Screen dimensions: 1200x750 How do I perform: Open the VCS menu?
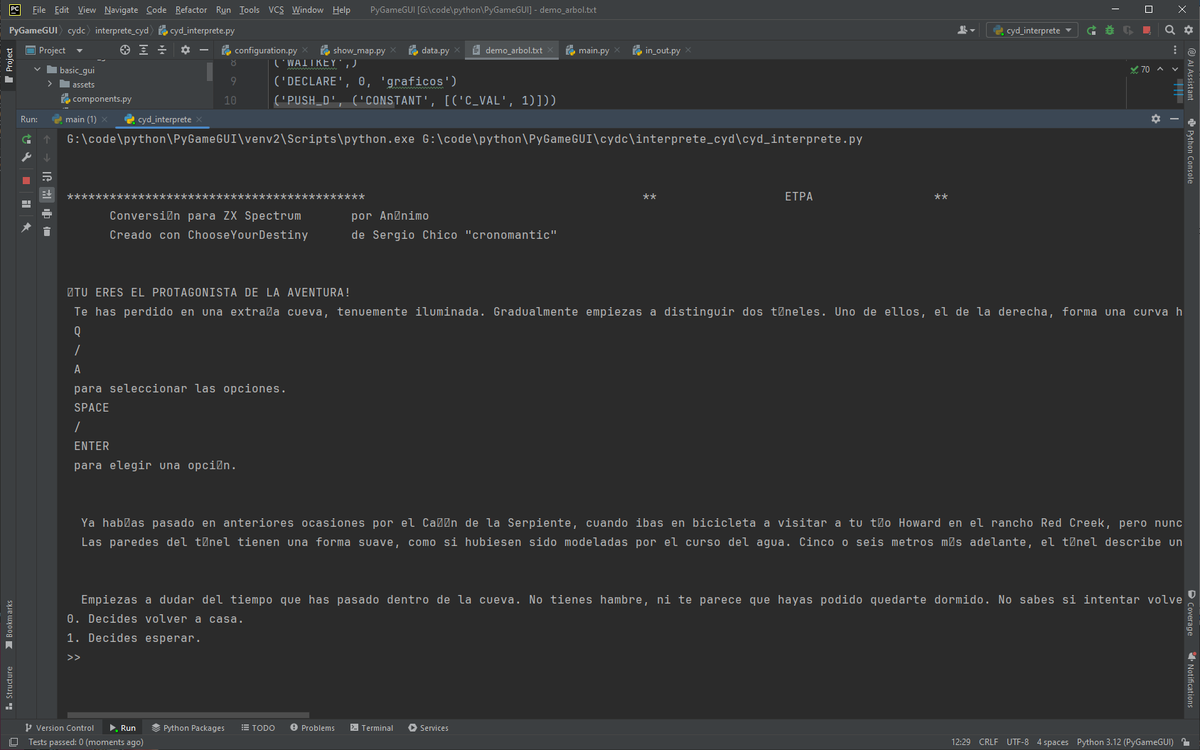pyautogui.click(x=276, y=10)
